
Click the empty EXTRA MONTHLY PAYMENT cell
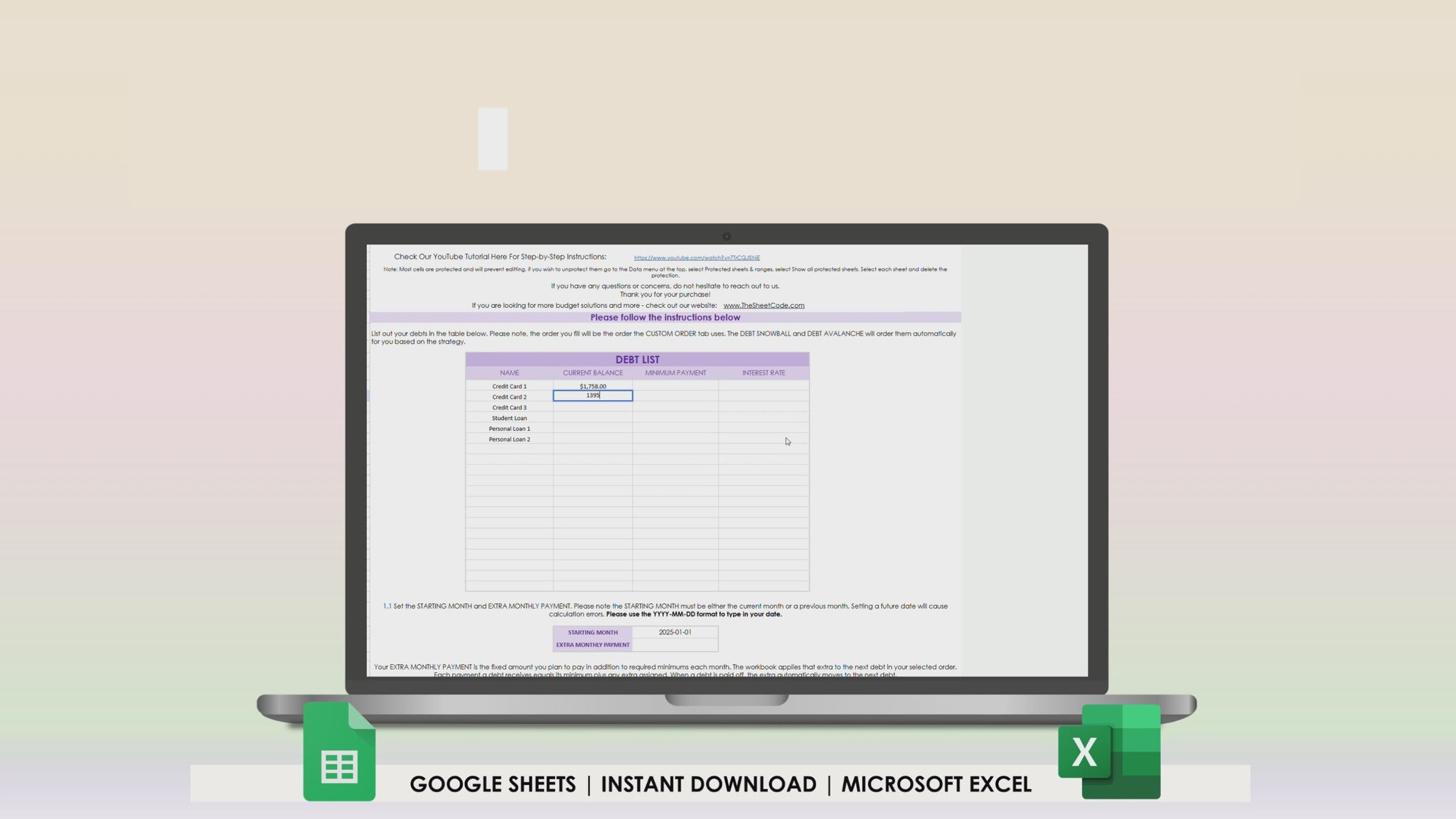(674, 645)
